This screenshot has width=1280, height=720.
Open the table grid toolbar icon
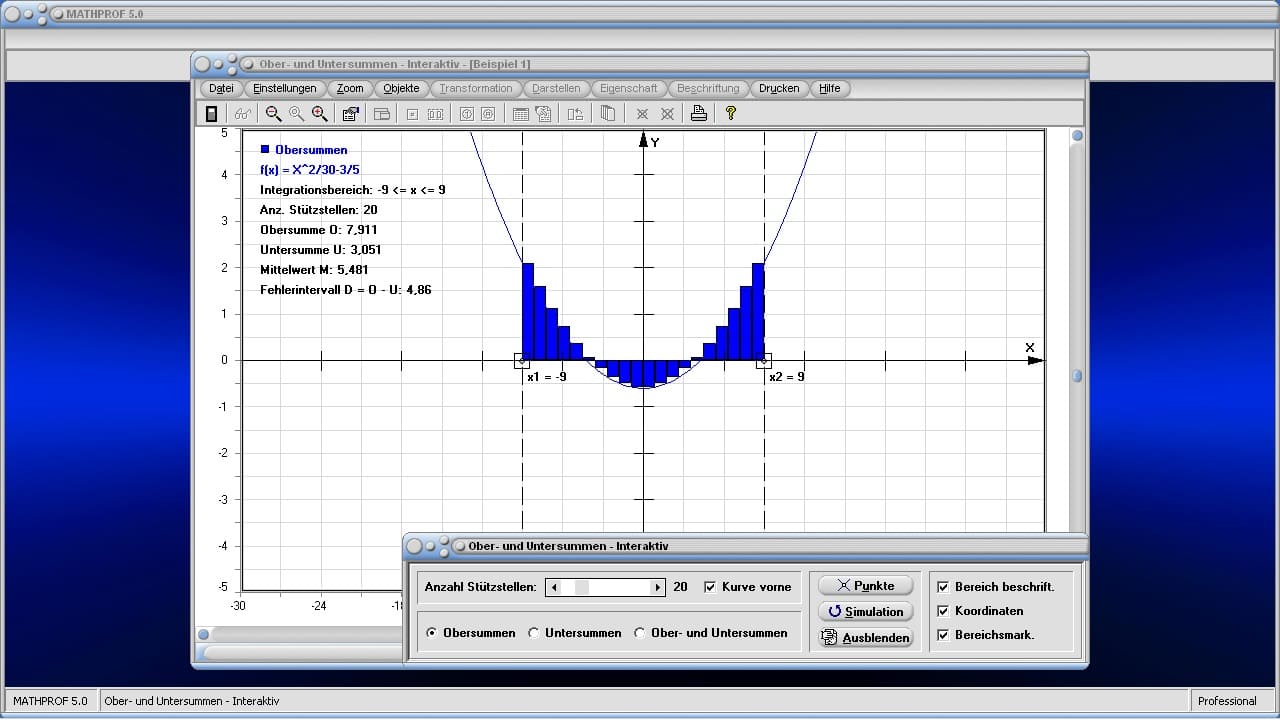click(520, 114)
